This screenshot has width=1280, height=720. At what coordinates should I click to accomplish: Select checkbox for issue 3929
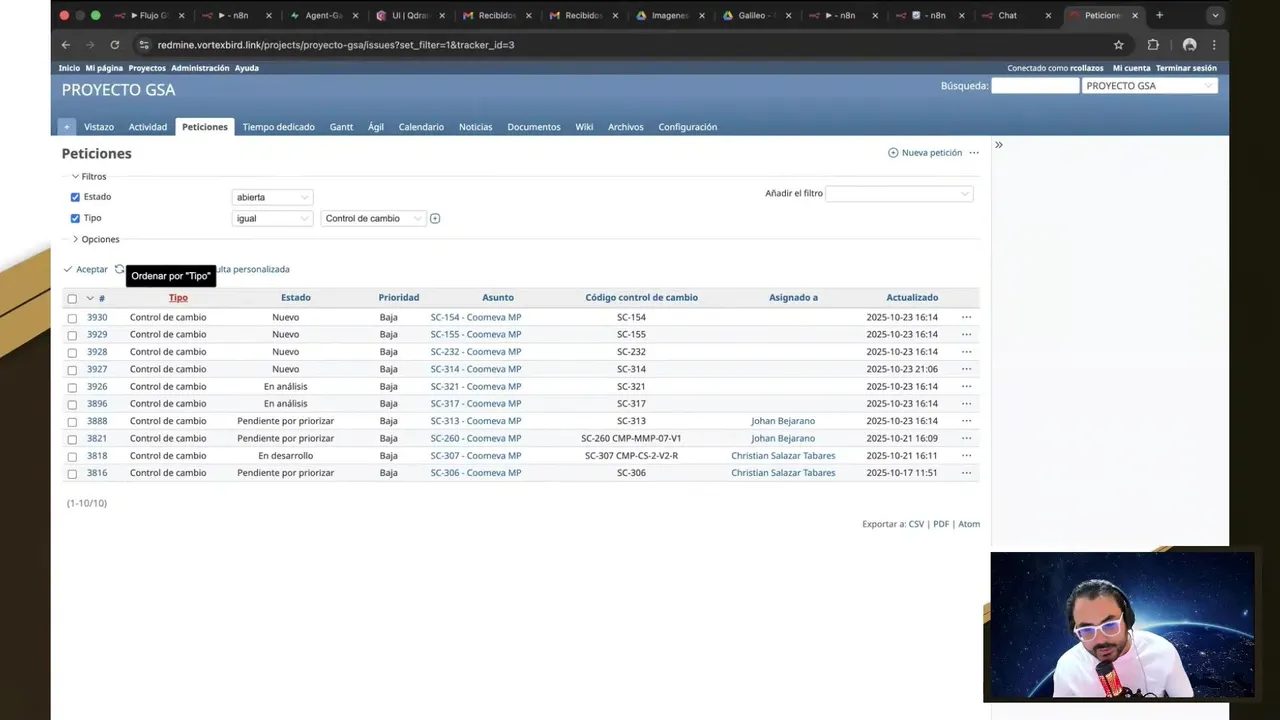pyautogui.click(x=72, y=335)
